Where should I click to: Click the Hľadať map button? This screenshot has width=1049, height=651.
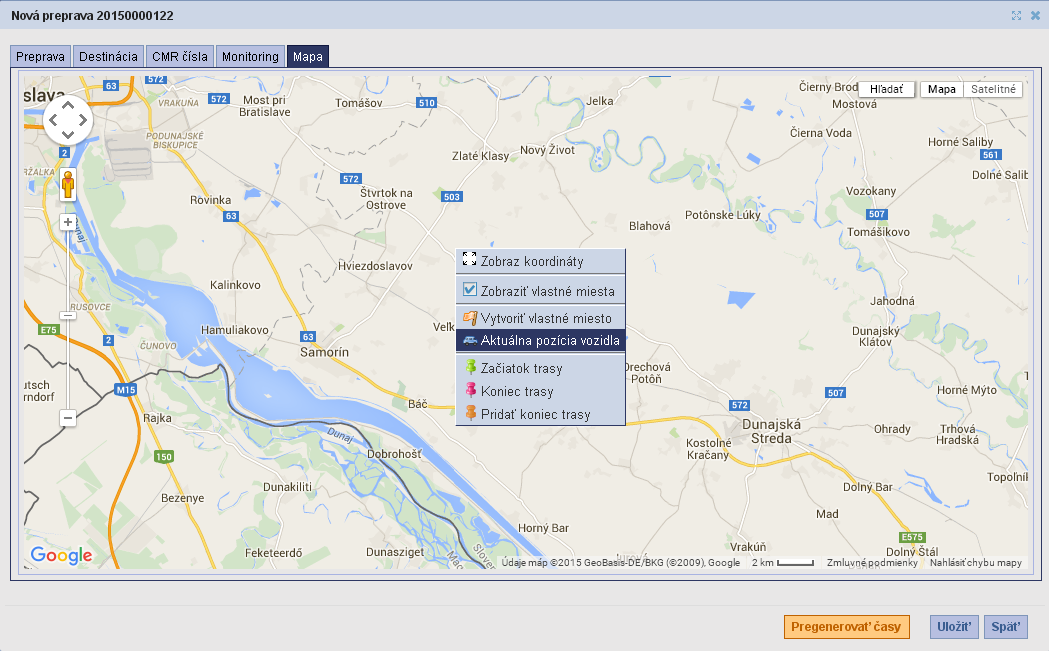886,89
